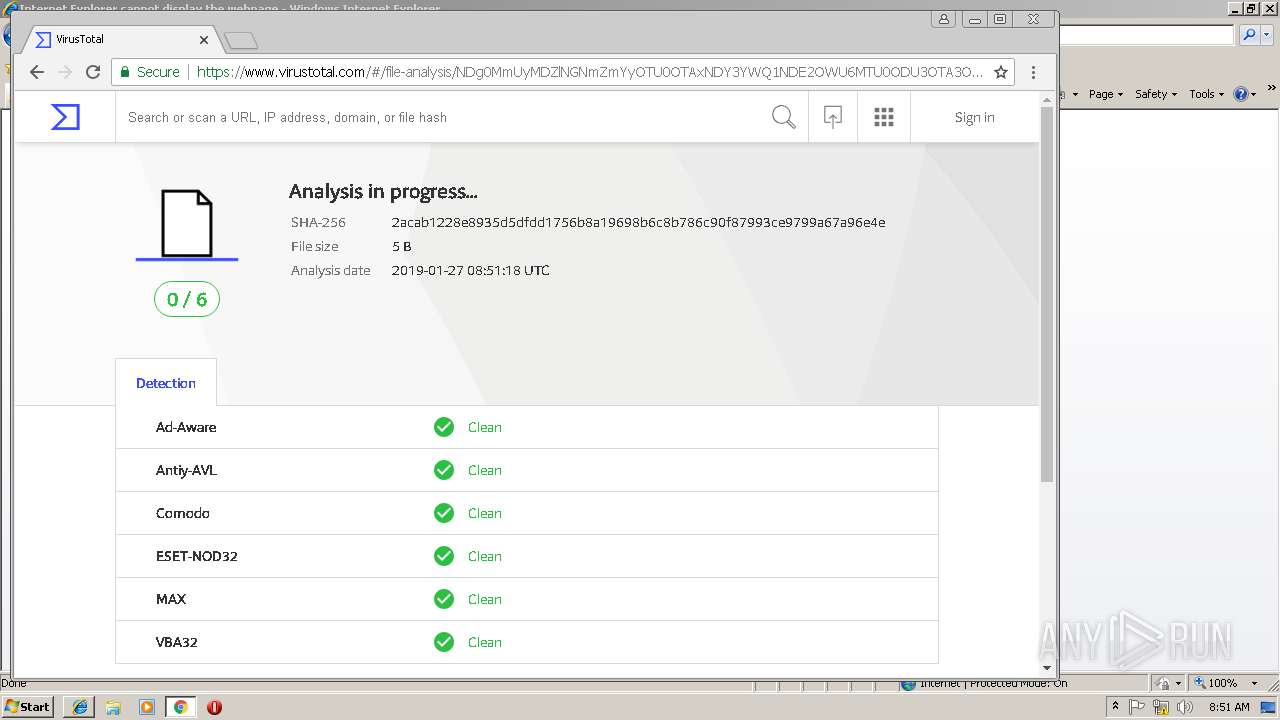Click Clean result for Comodo
The width and height of the screenshot is (1280, 720).
tap(485, 513)
